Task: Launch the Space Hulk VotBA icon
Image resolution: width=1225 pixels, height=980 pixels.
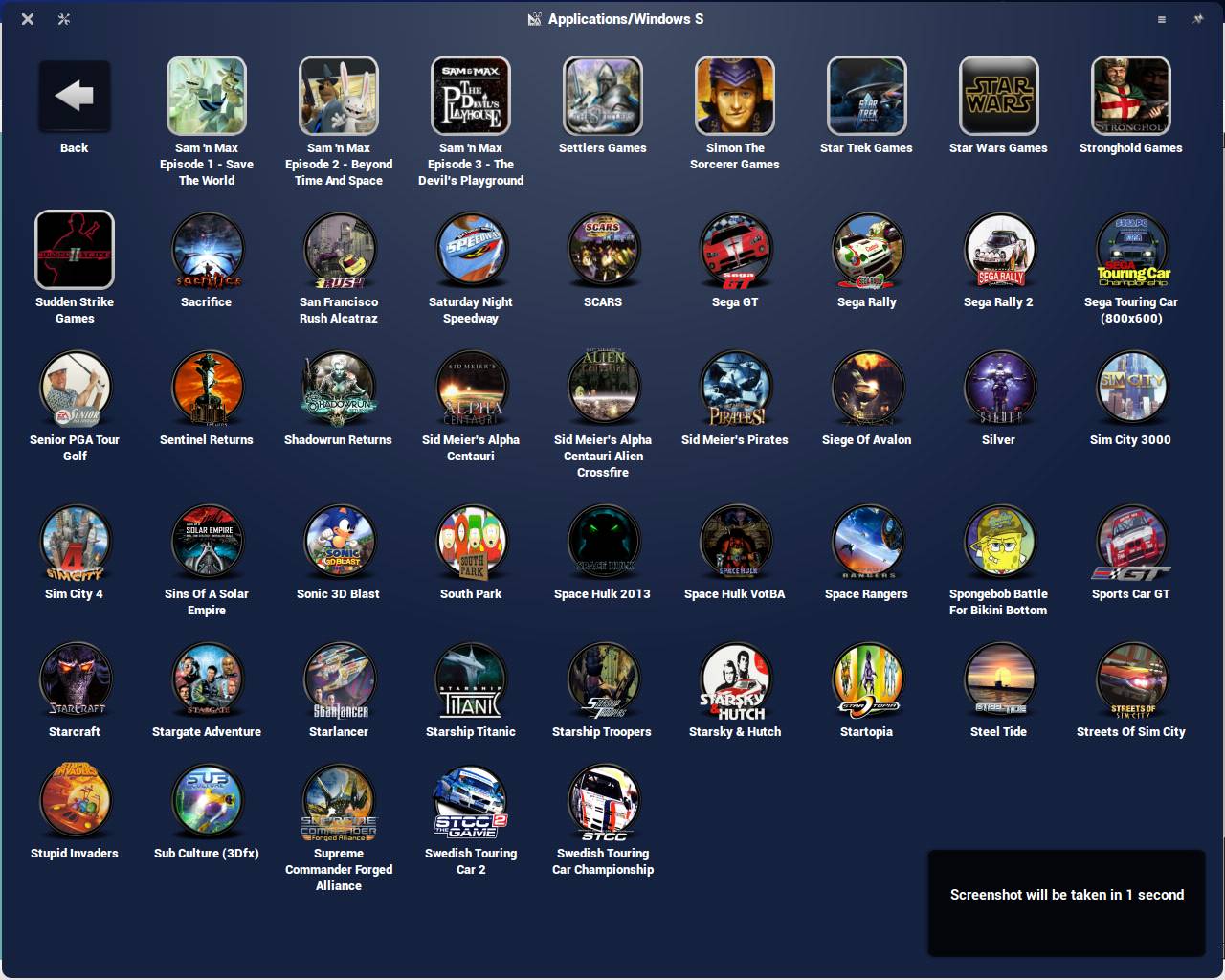Action: [735, 542]
